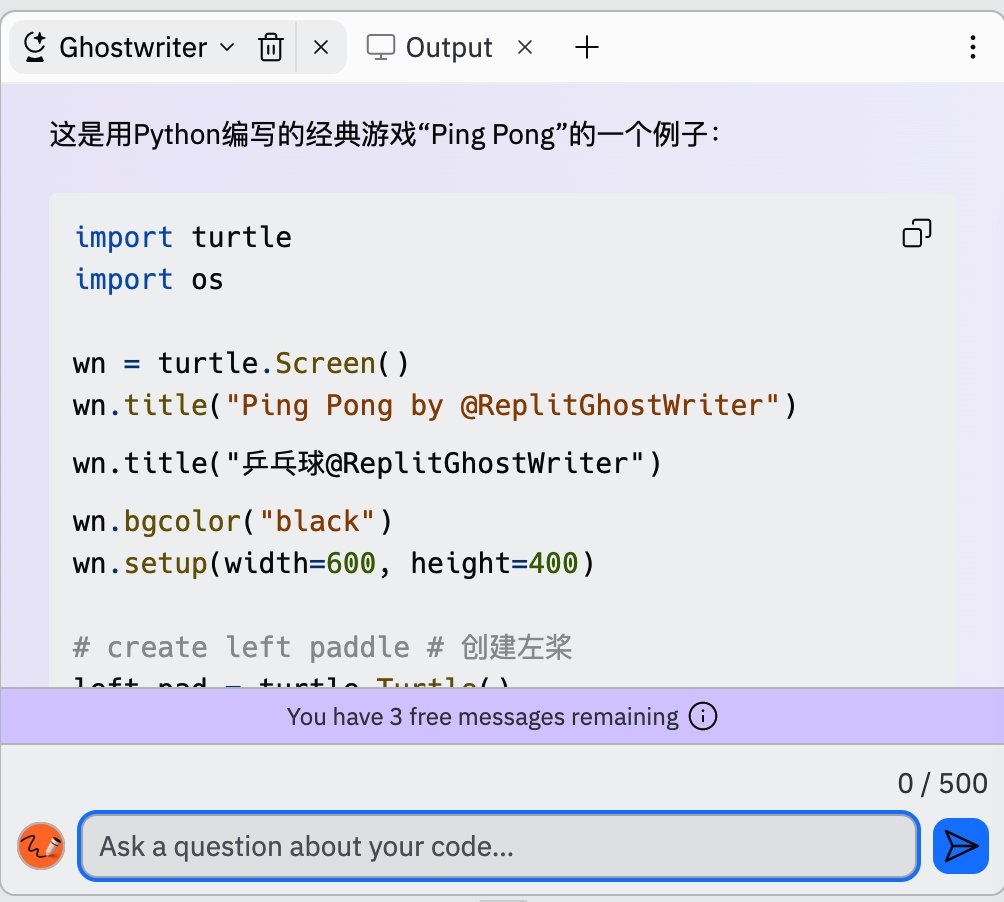Click the 'Ping Pong by @ReplitGhostWriter' title line

435,406
